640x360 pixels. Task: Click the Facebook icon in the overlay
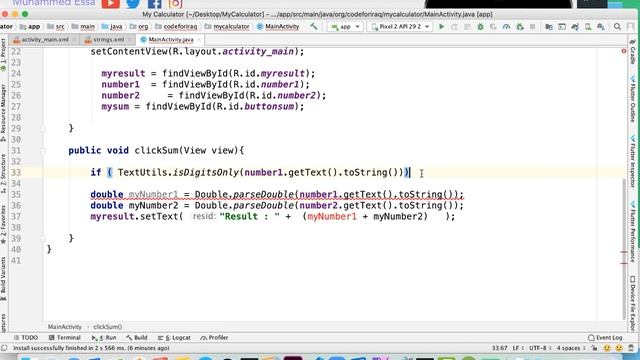(154, 4)
